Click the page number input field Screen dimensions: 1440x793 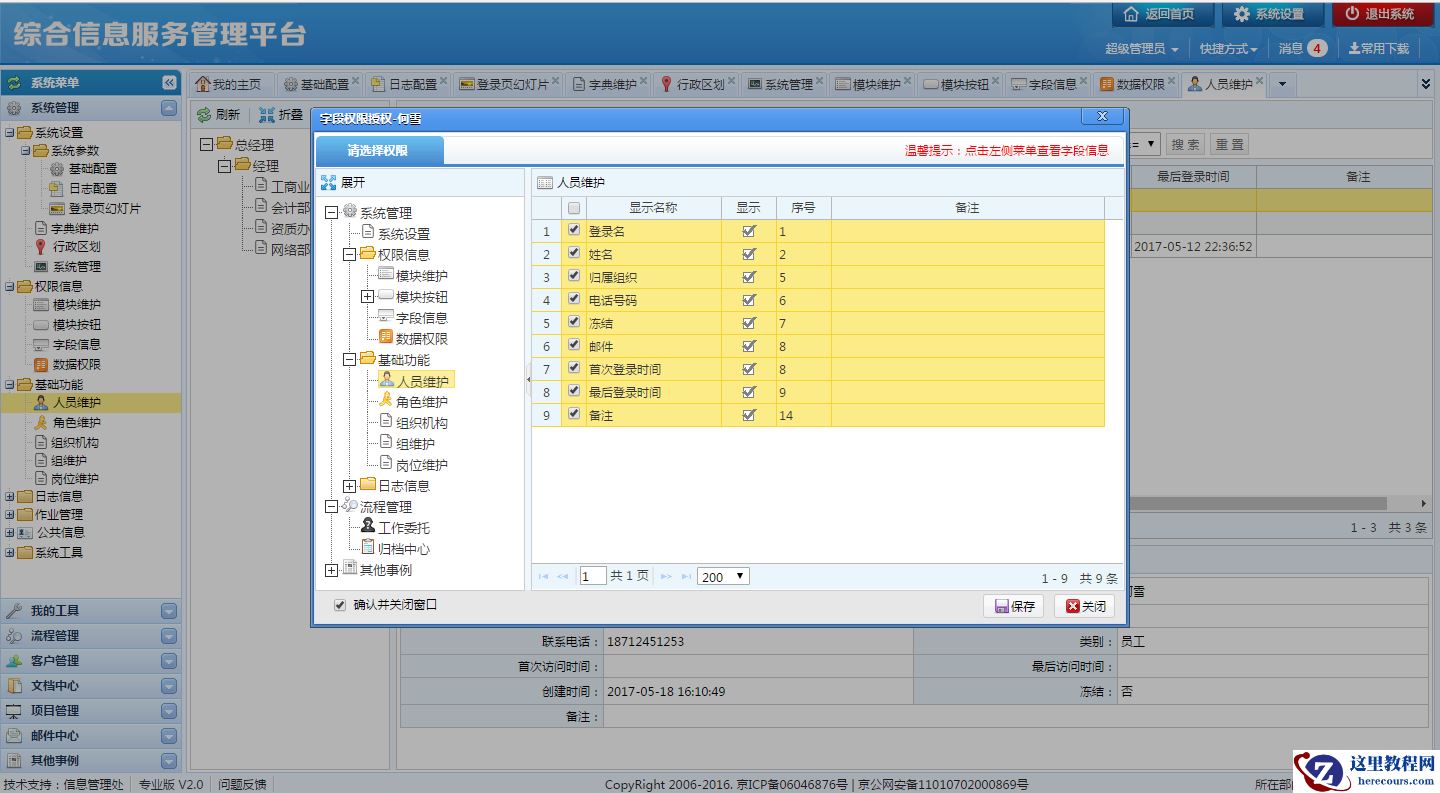[592, 577]
